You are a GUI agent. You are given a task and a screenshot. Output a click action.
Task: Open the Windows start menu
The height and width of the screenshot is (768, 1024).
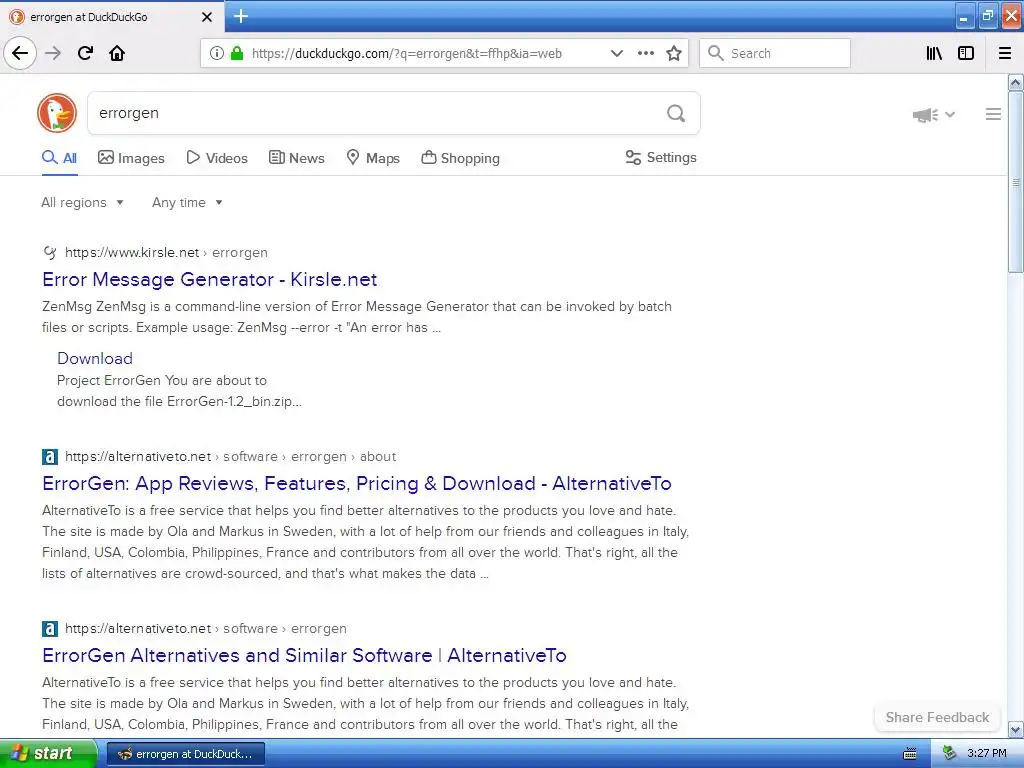coord(48,754)
